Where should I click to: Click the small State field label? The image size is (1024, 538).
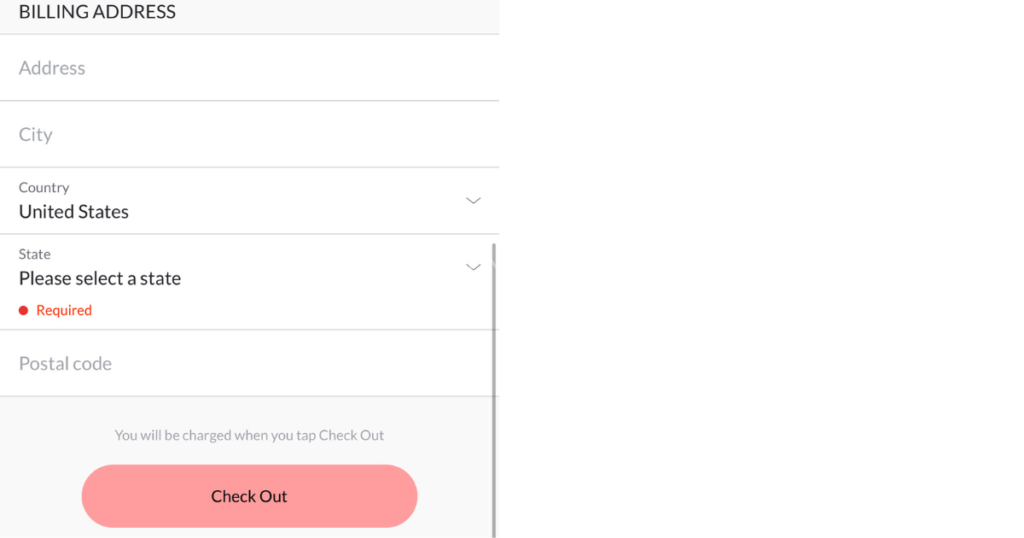pyautogui.click(x=35, y=255)
